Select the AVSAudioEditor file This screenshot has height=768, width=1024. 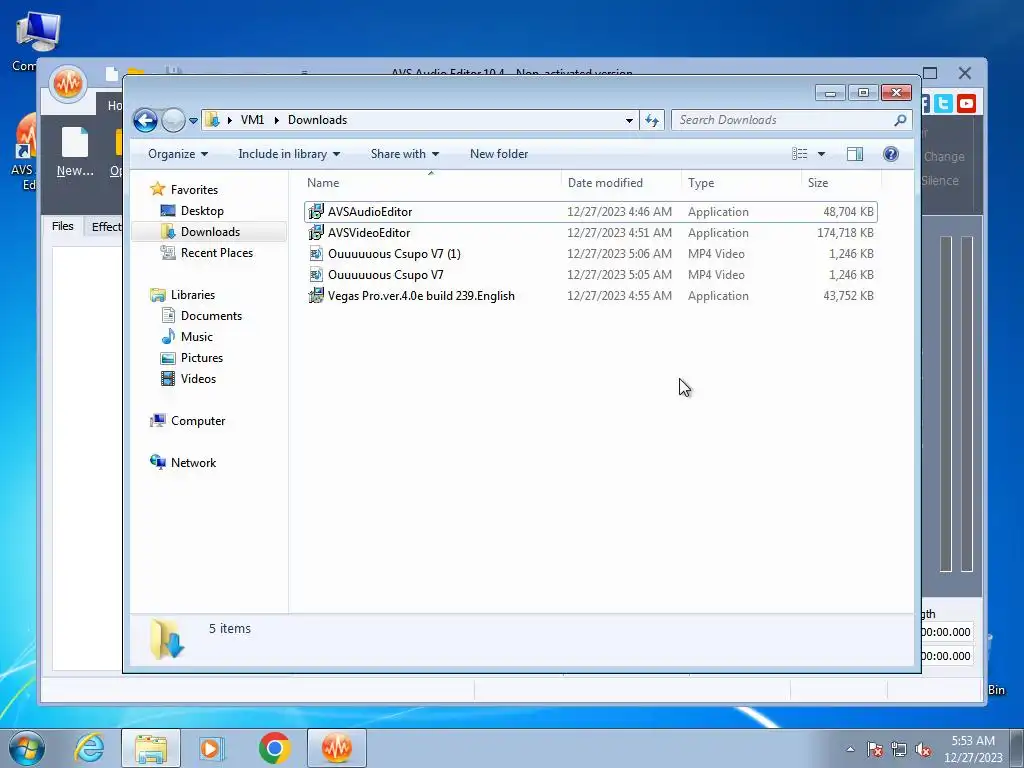(x=590, y=212)
